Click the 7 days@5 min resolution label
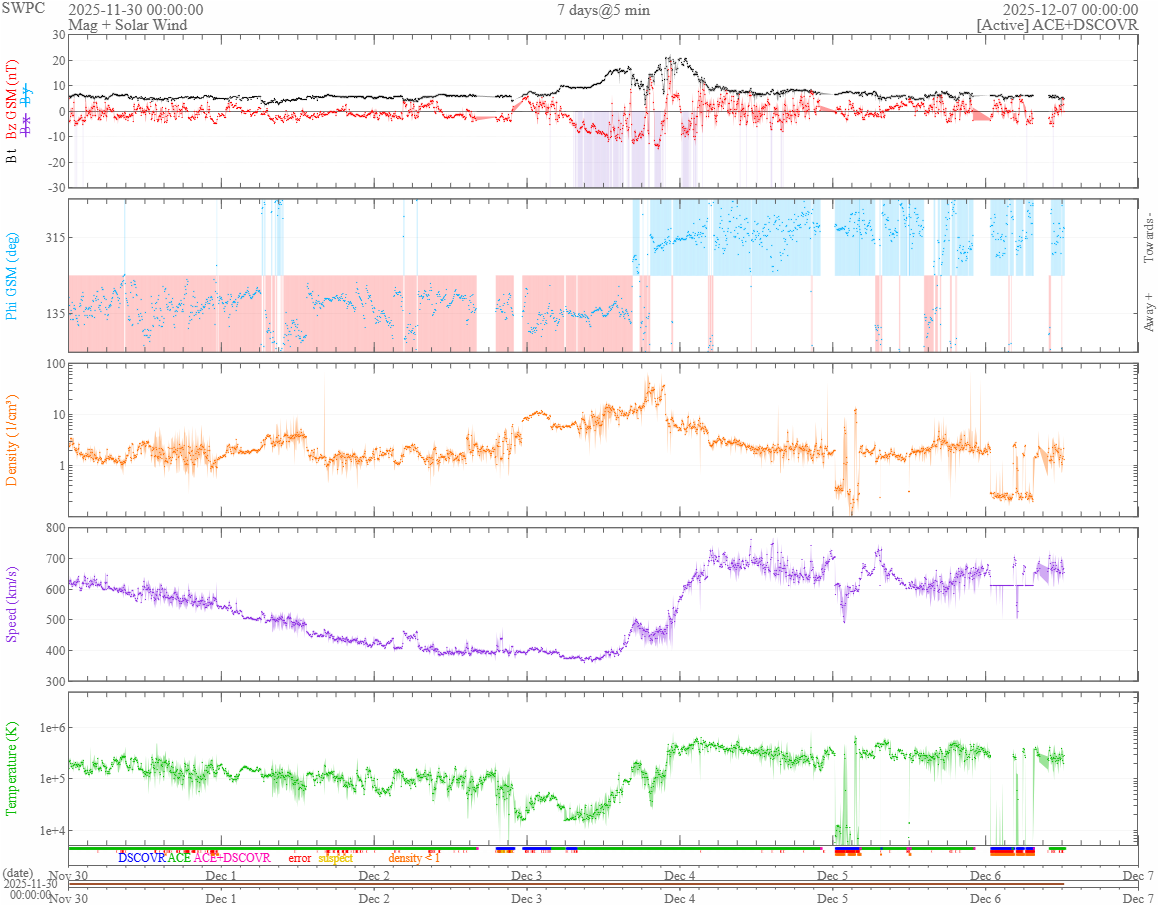 click(603, 10)
